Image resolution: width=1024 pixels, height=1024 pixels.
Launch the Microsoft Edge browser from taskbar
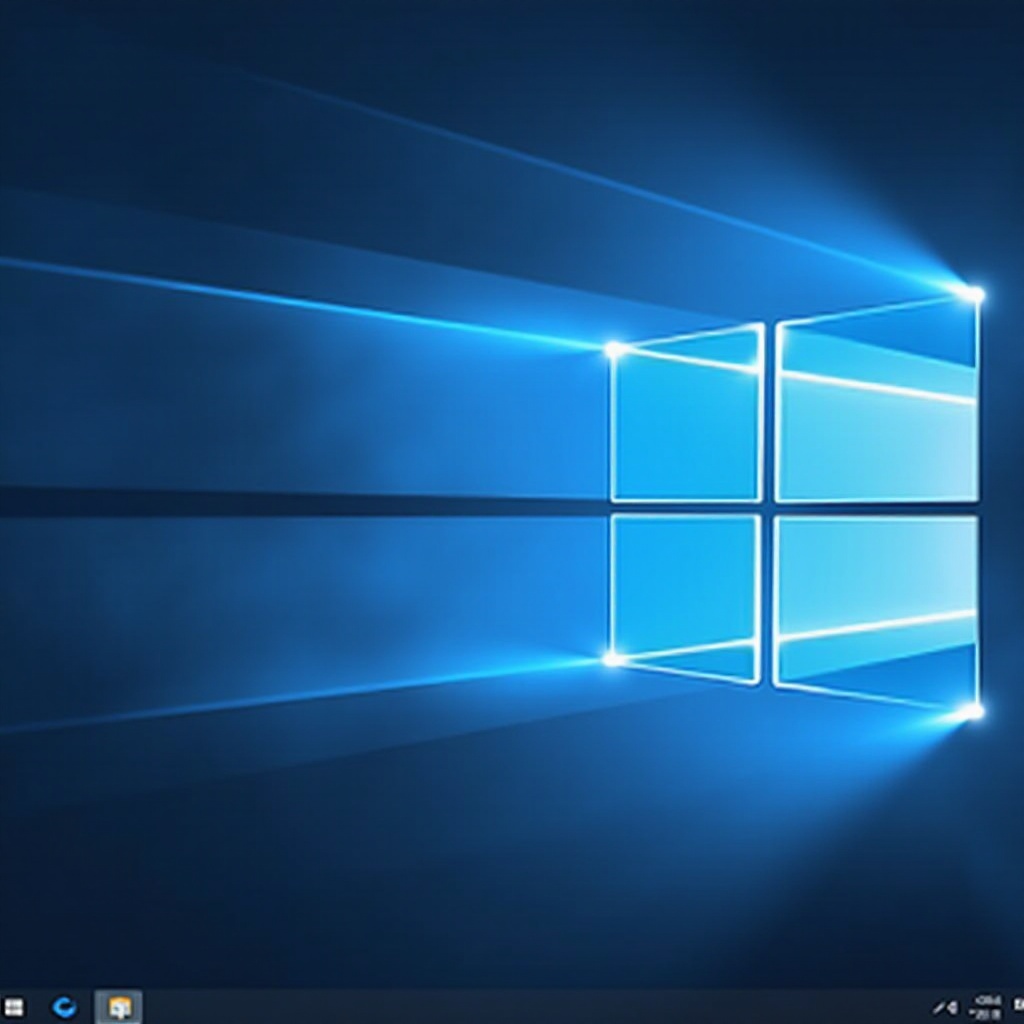(x=65, y=1007)
